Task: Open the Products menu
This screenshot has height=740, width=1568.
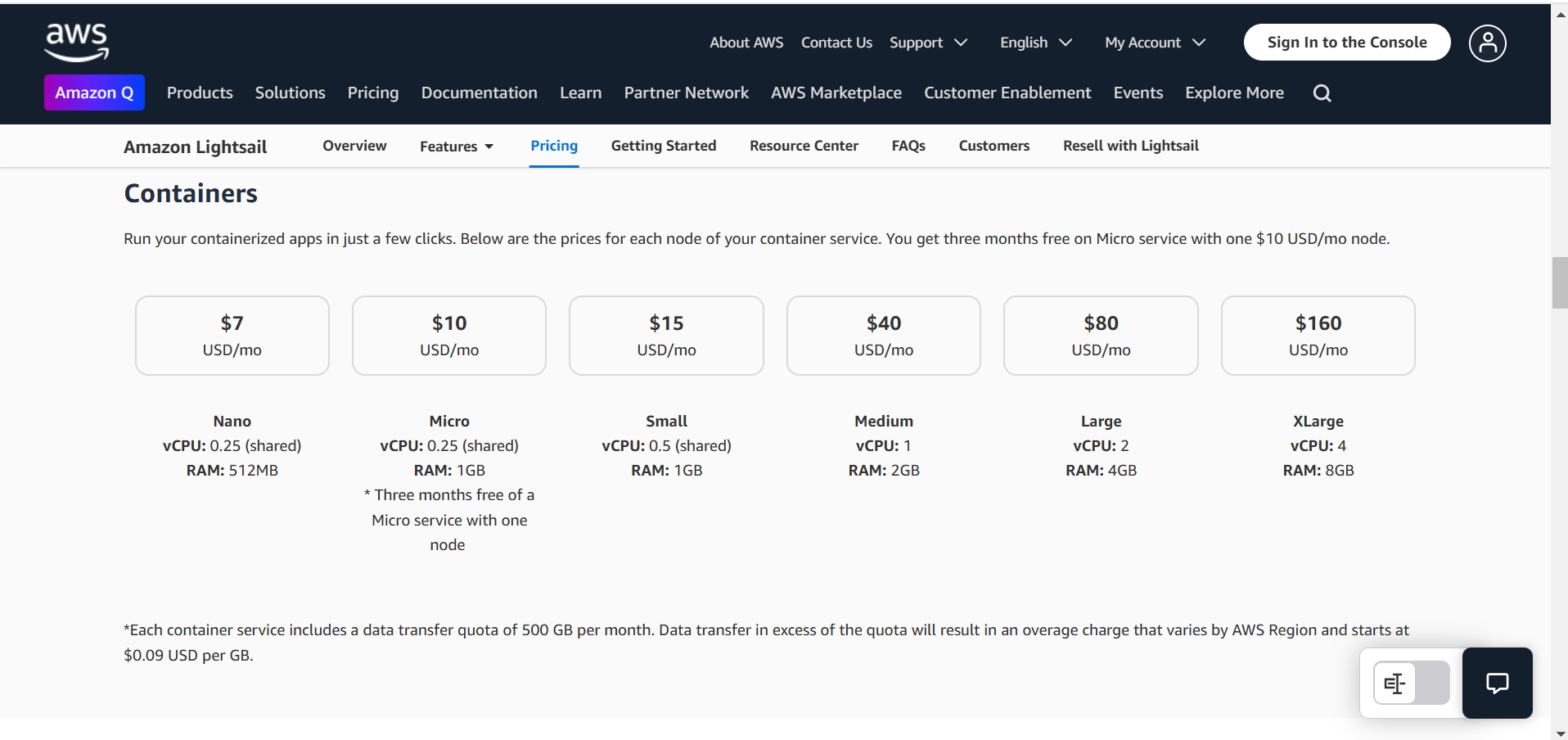Action: [x=200, y=92]
